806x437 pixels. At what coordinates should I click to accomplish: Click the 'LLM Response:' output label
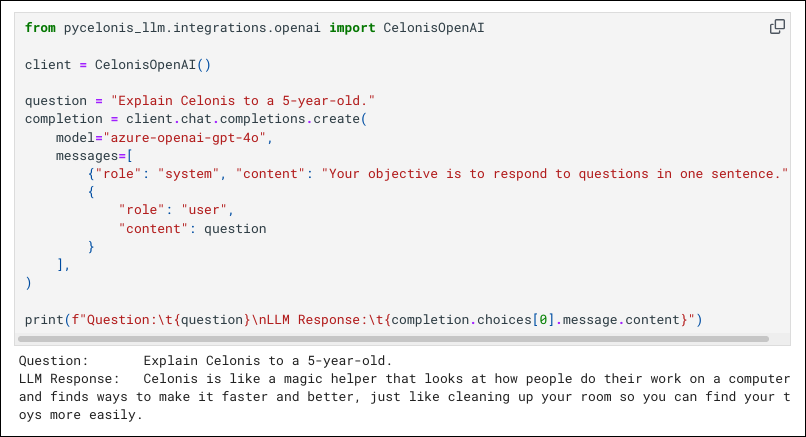pos(69,379)
